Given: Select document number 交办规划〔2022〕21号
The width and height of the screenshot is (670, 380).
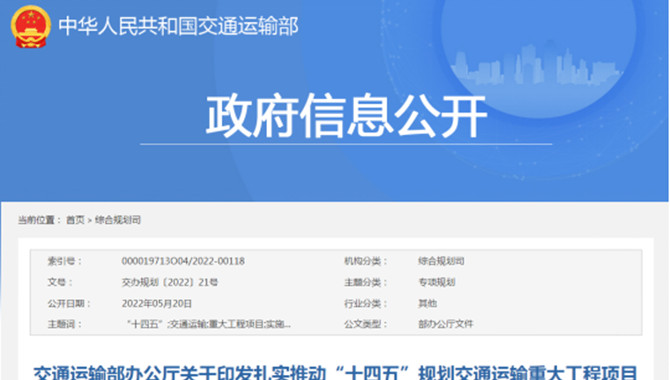Looking at the screenshot, I should coord(170,282).
